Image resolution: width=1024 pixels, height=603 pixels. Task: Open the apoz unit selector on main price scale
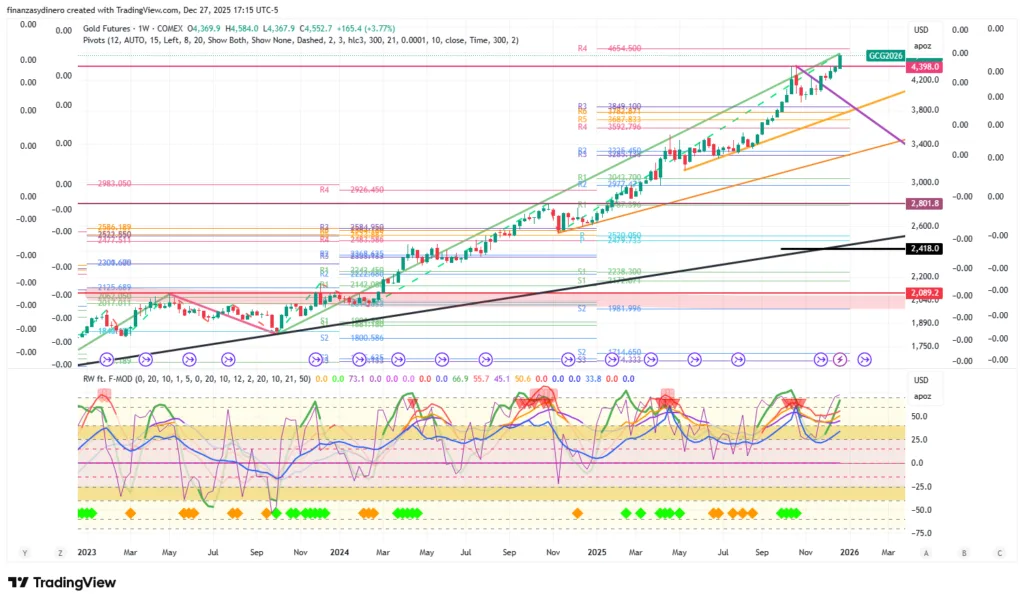click(920, 45)
